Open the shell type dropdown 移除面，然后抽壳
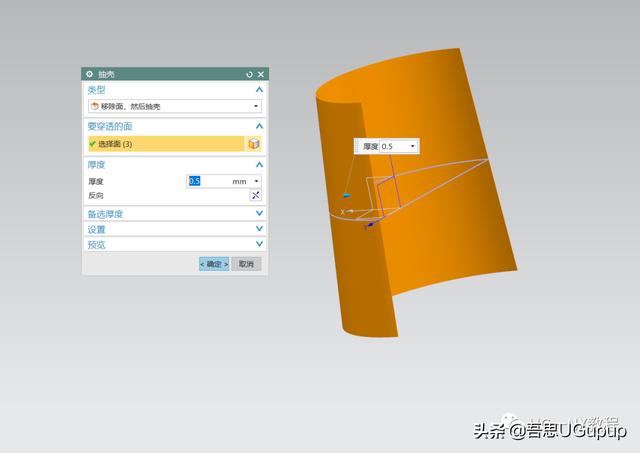This screenshot has height=453, width=640. (175, 106)
